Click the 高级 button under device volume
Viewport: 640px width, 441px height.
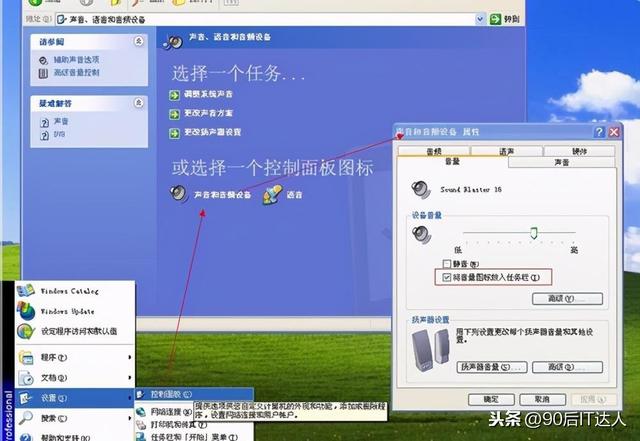pos(567,298)
